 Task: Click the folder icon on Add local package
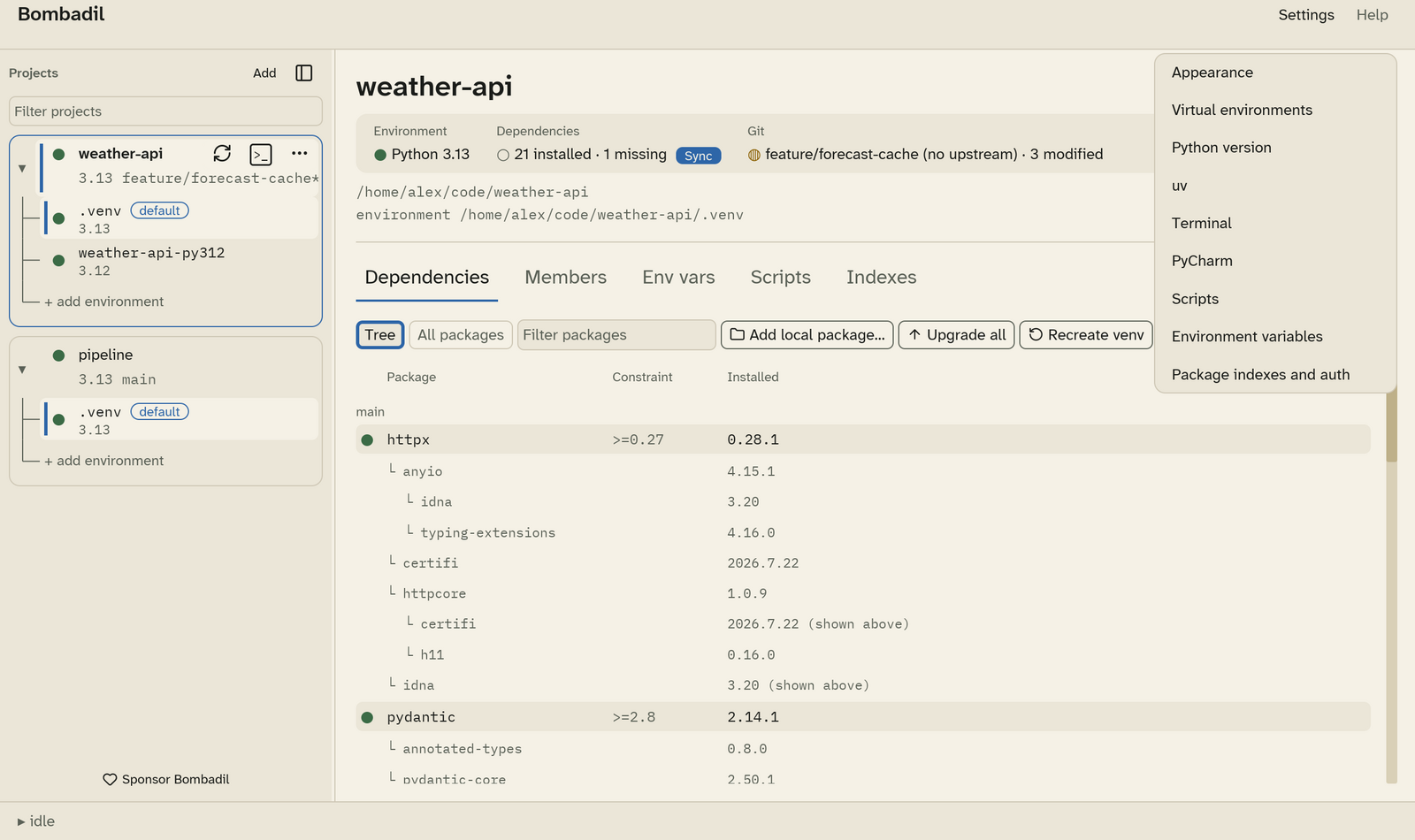pos(737,335)
